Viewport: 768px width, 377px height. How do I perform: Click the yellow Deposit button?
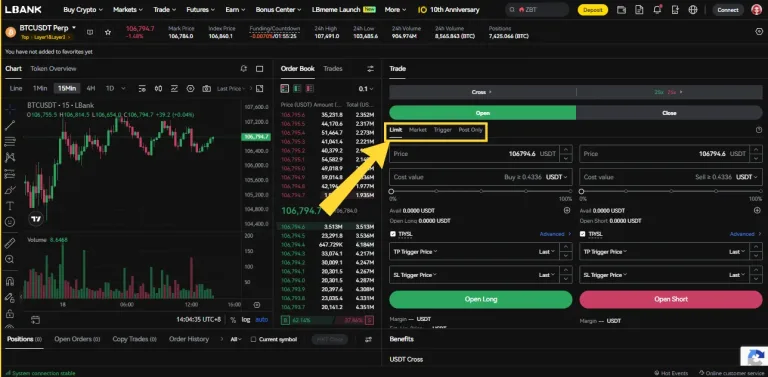[x=593, y=10]
